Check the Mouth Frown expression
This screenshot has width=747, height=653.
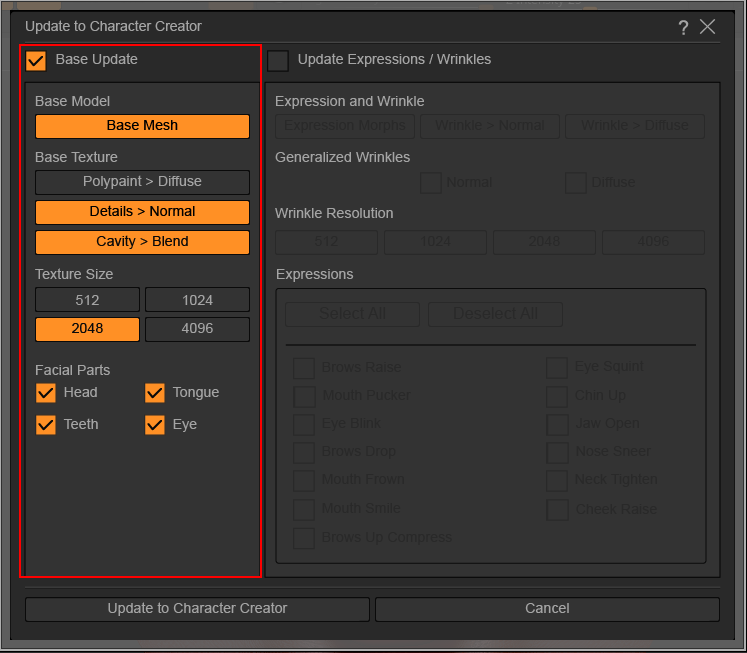[304, 481]
